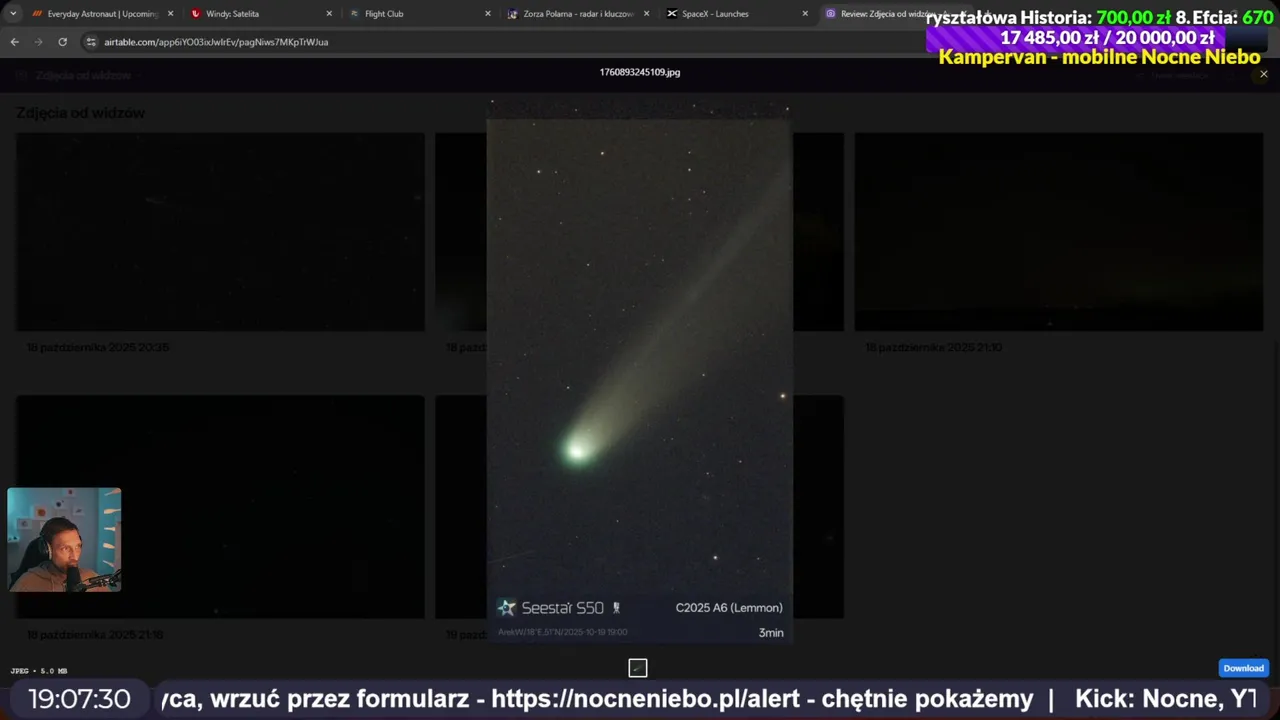This screenshot has width=1280, height=720.
Task: Open photo dated 18 października 2025 21:16
Action: click(220, 507)
